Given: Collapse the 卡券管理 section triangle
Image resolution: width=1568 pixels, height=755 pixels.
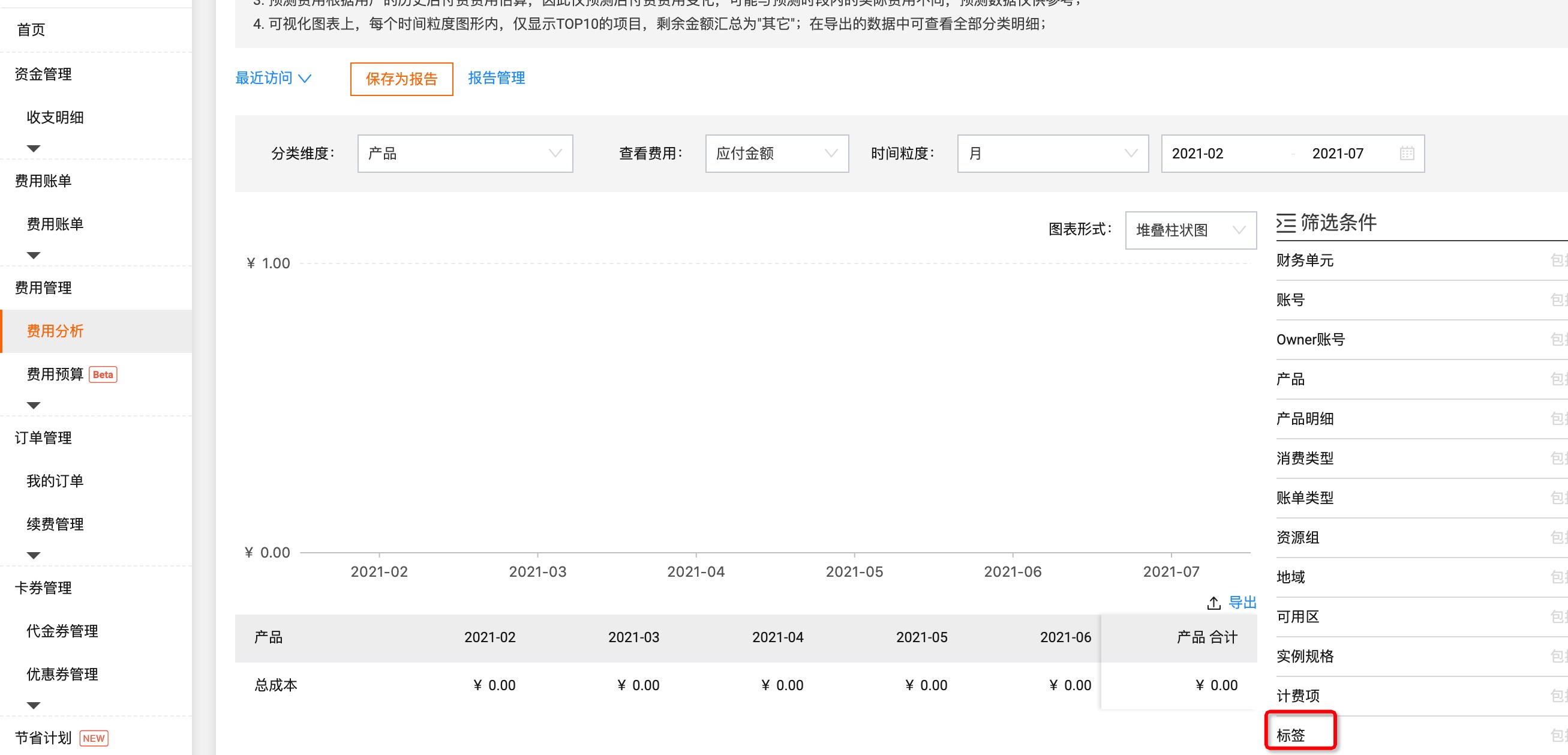Looking at the screenshot, I should click(x=34, y=705).
